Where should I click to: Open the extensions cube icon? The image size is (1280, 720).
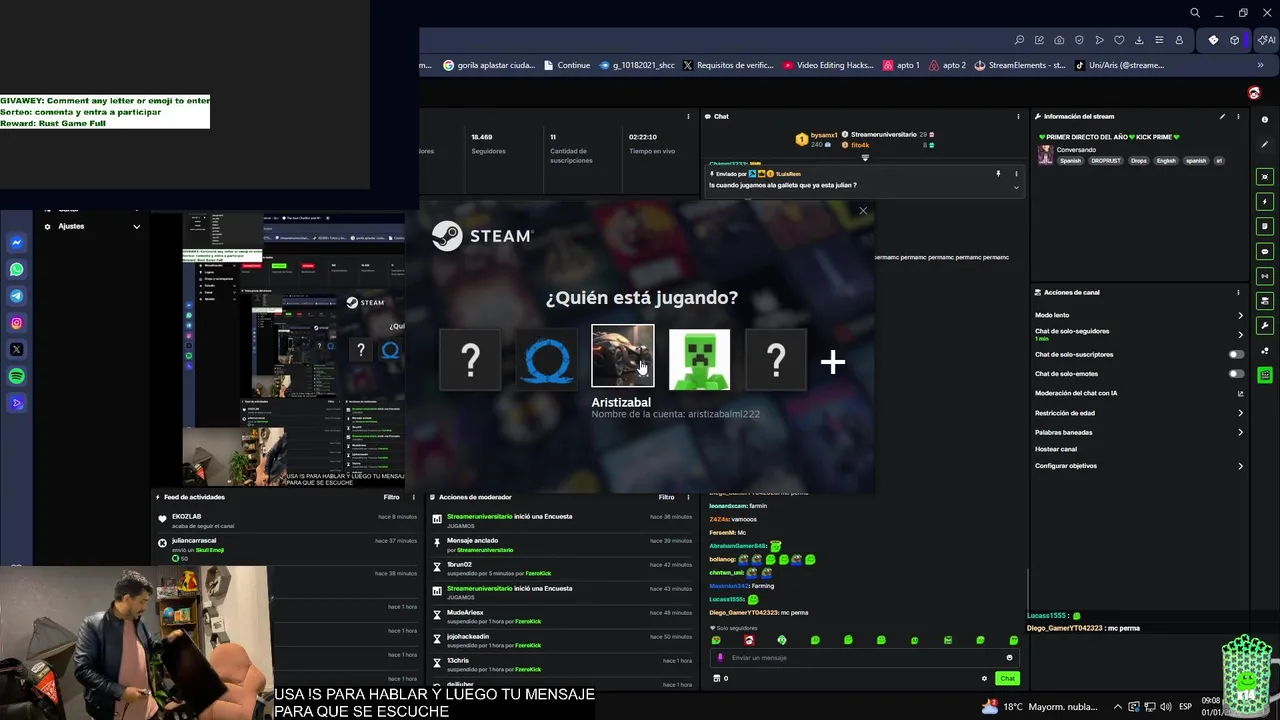(x=1235, y=40)
